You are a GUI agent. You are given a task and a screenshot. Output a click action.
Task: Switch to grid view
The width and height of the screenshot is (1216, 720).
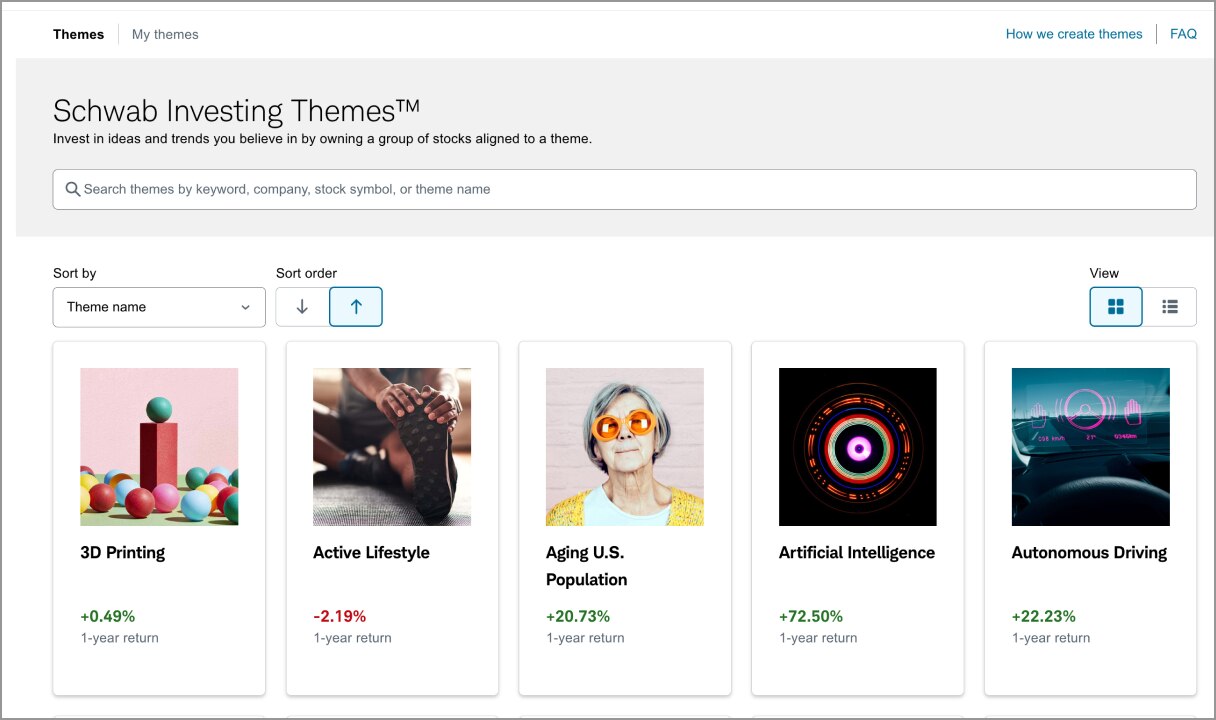pos(1116,307)
